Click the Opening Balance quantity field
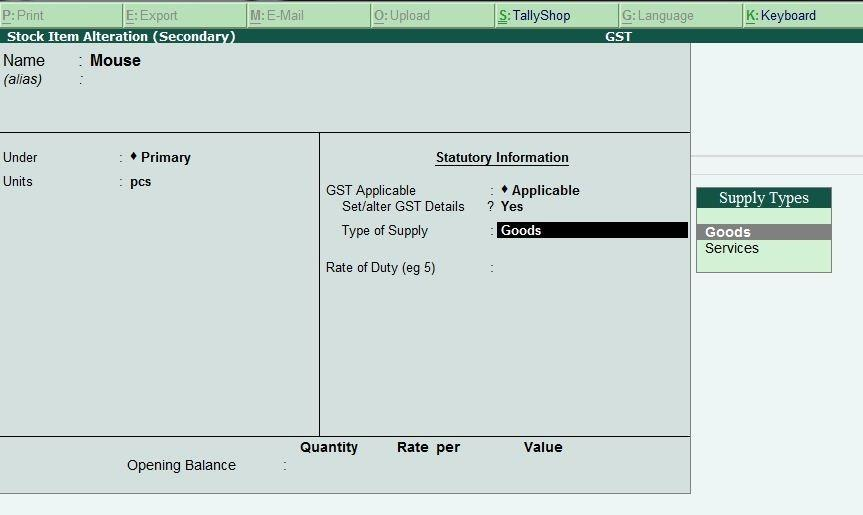Image resolution: width=863 pixels, height=515 pixels. coord(328,465)
